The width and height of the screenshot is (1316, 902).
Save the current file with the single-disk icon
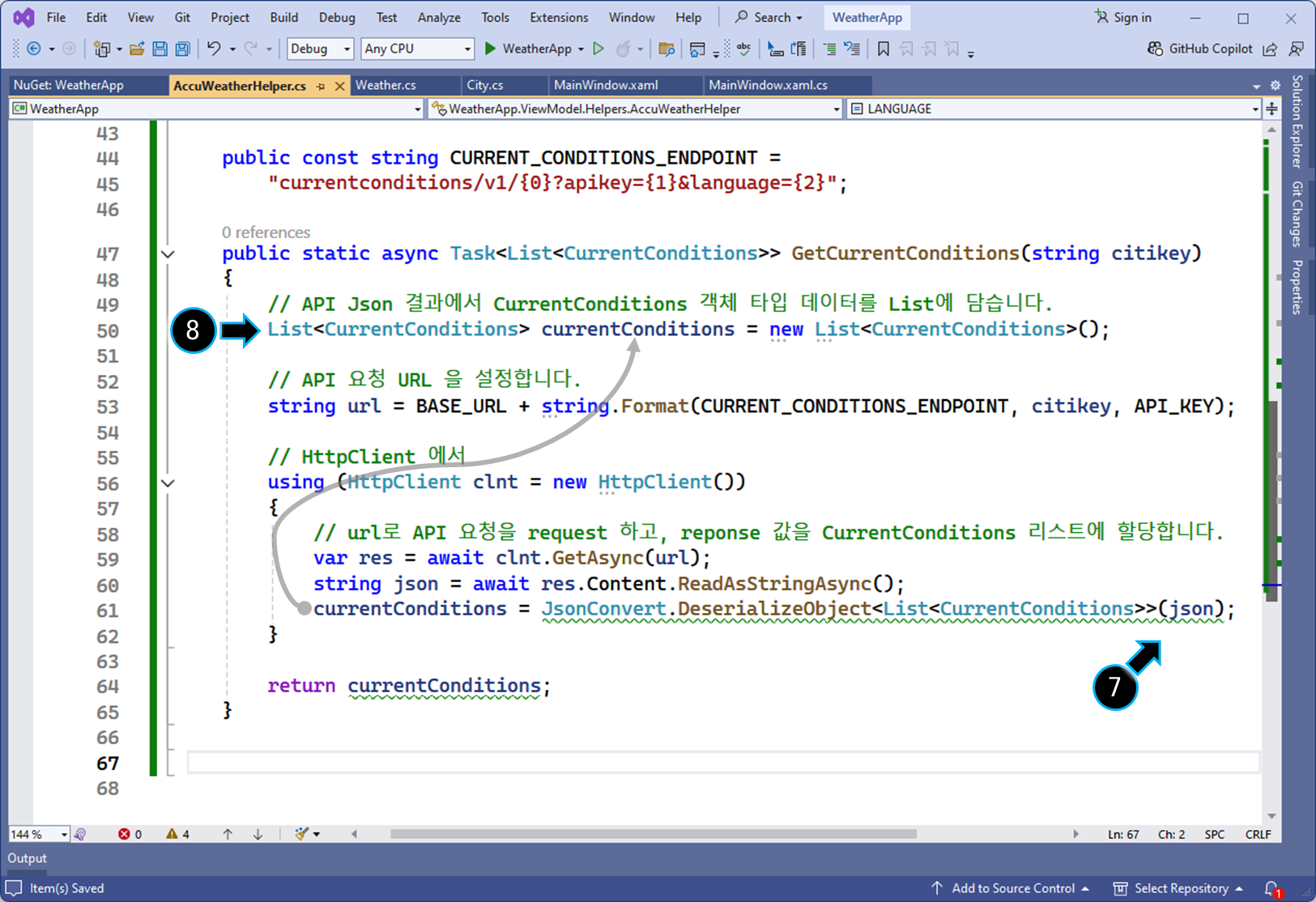160,49
